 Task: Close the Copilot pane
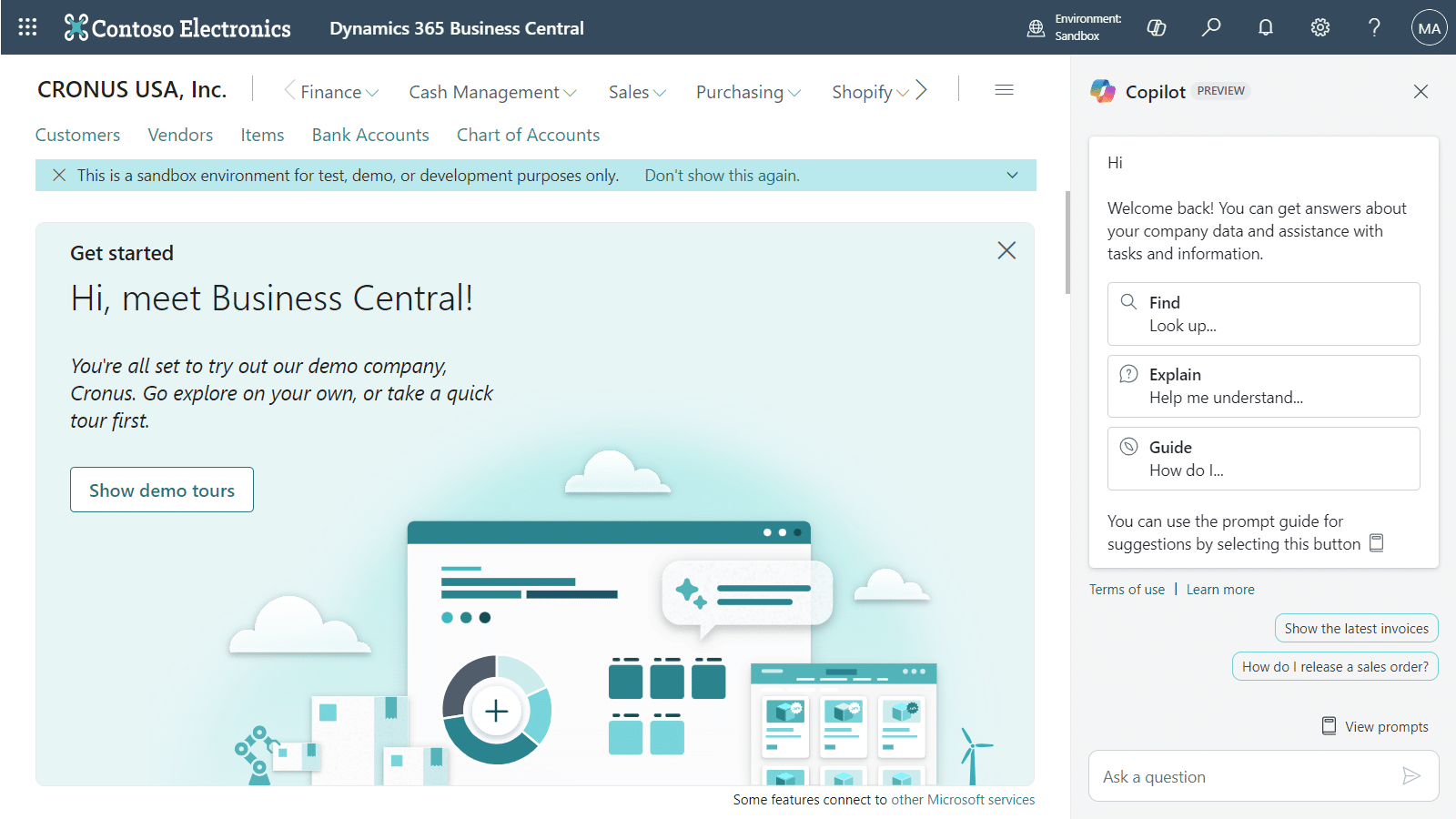coord(1421,91)
